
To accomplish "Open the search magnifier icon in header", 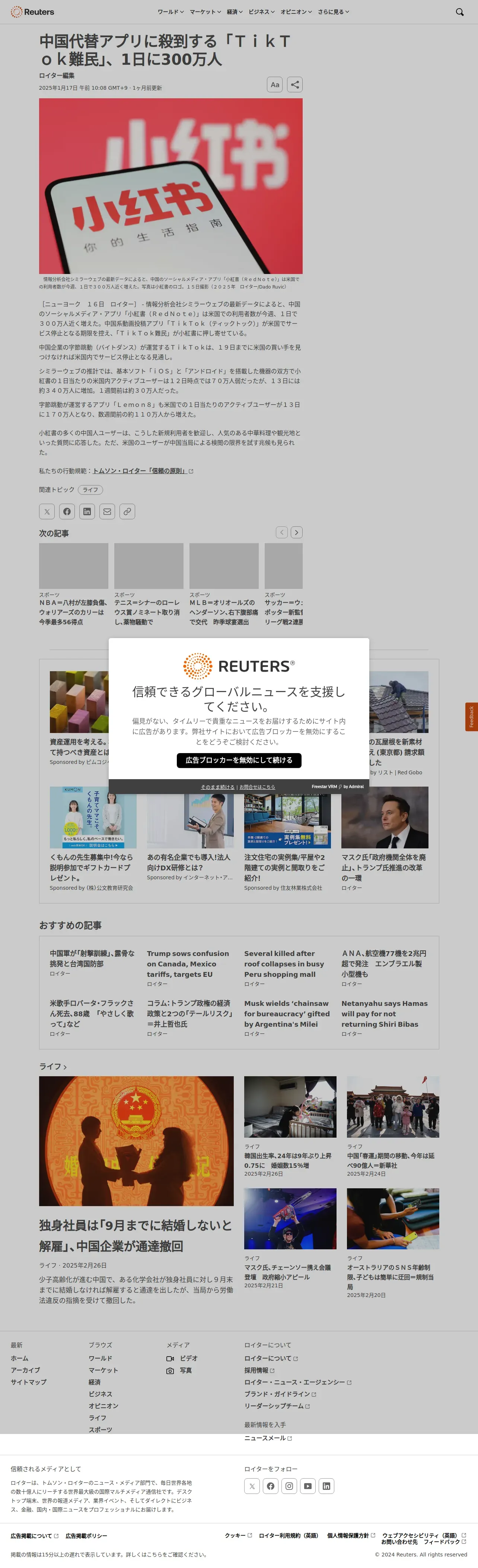I will (460, 12).
